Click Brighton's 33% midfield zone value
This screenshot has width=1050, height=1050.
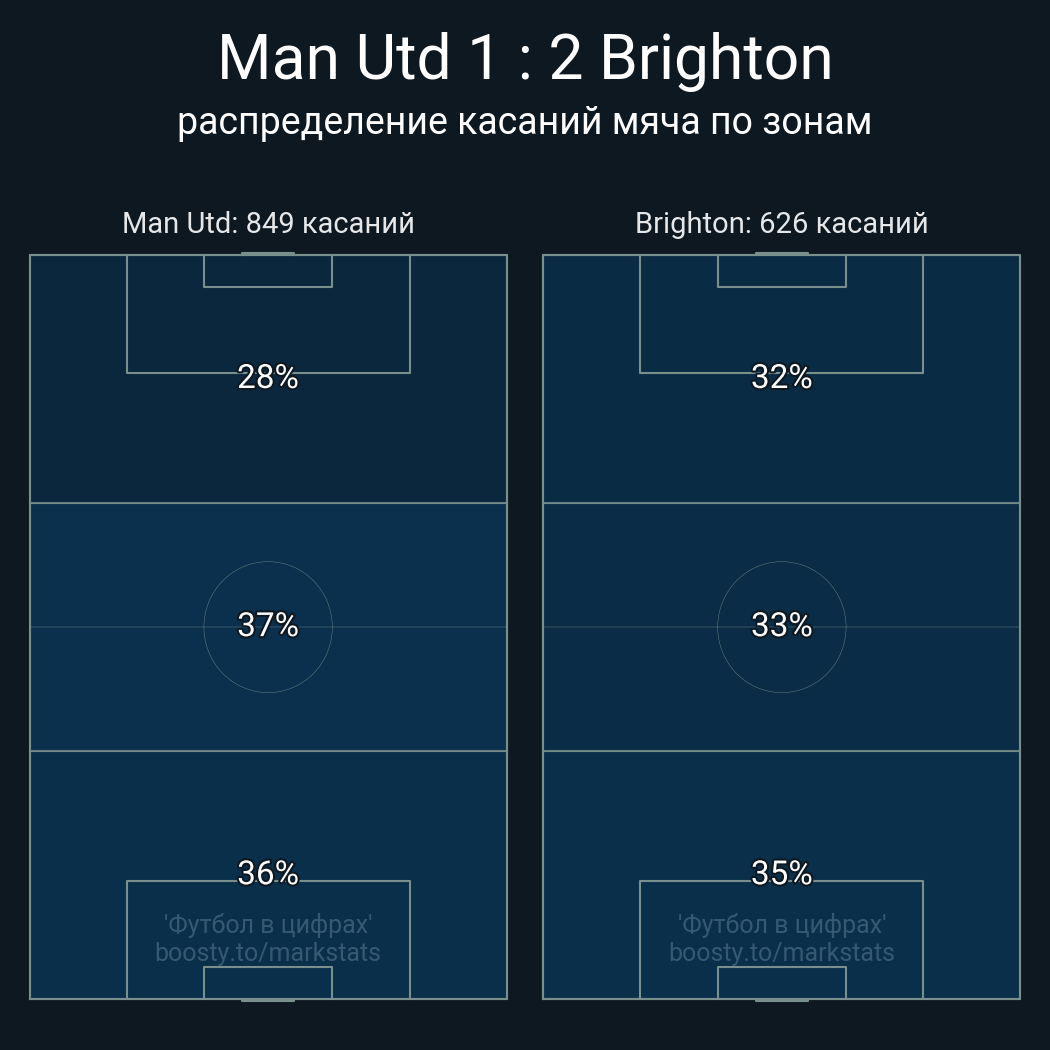pyautogui.click(x=781, y=625)
